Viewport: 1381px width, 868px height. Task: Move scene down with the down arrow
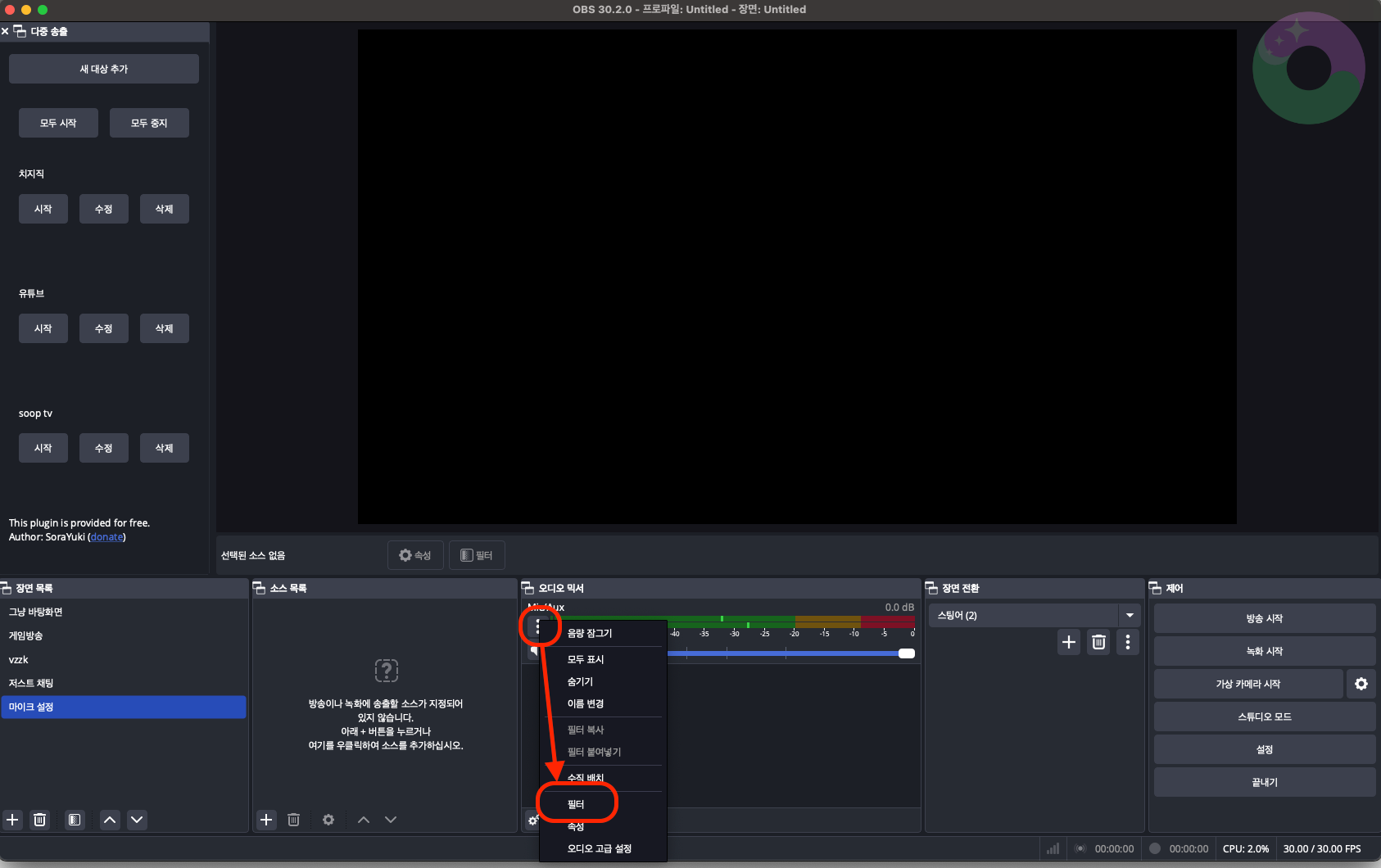point(137,819)
